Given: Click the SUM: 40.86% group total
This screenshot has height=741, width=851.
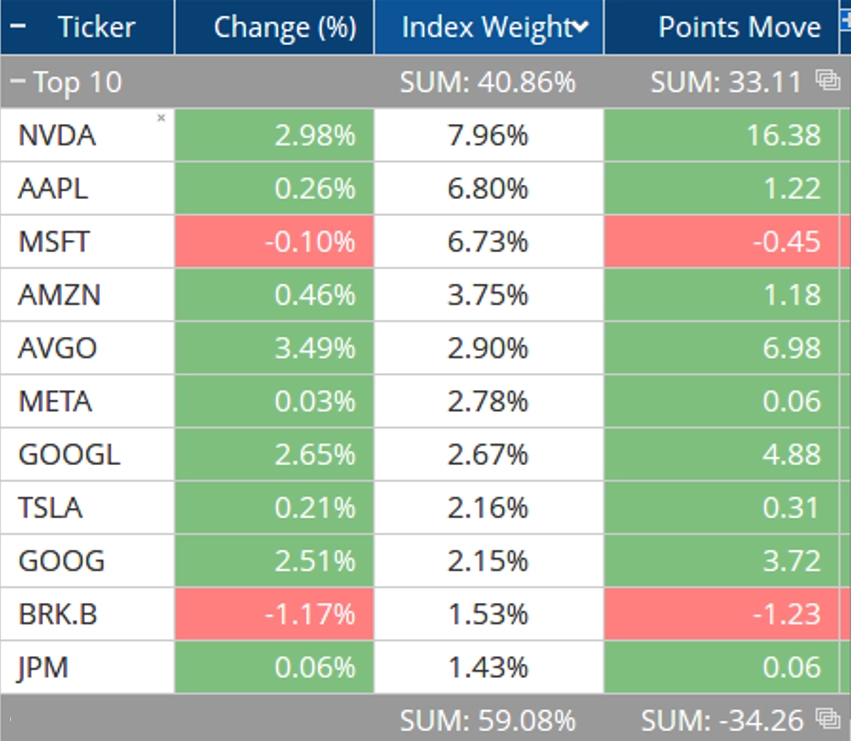Looking at the screenshot, I should point(487,81).
